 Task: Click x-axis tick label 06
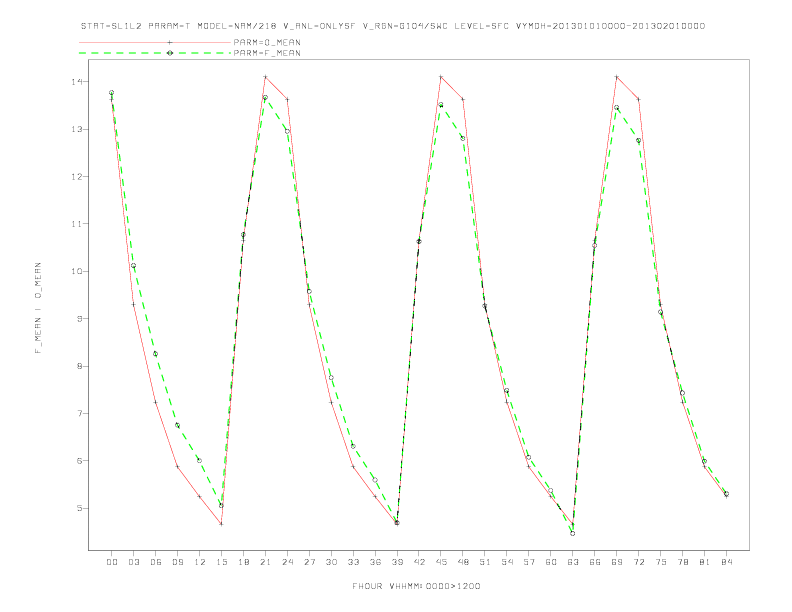click(x=156, y=562)
